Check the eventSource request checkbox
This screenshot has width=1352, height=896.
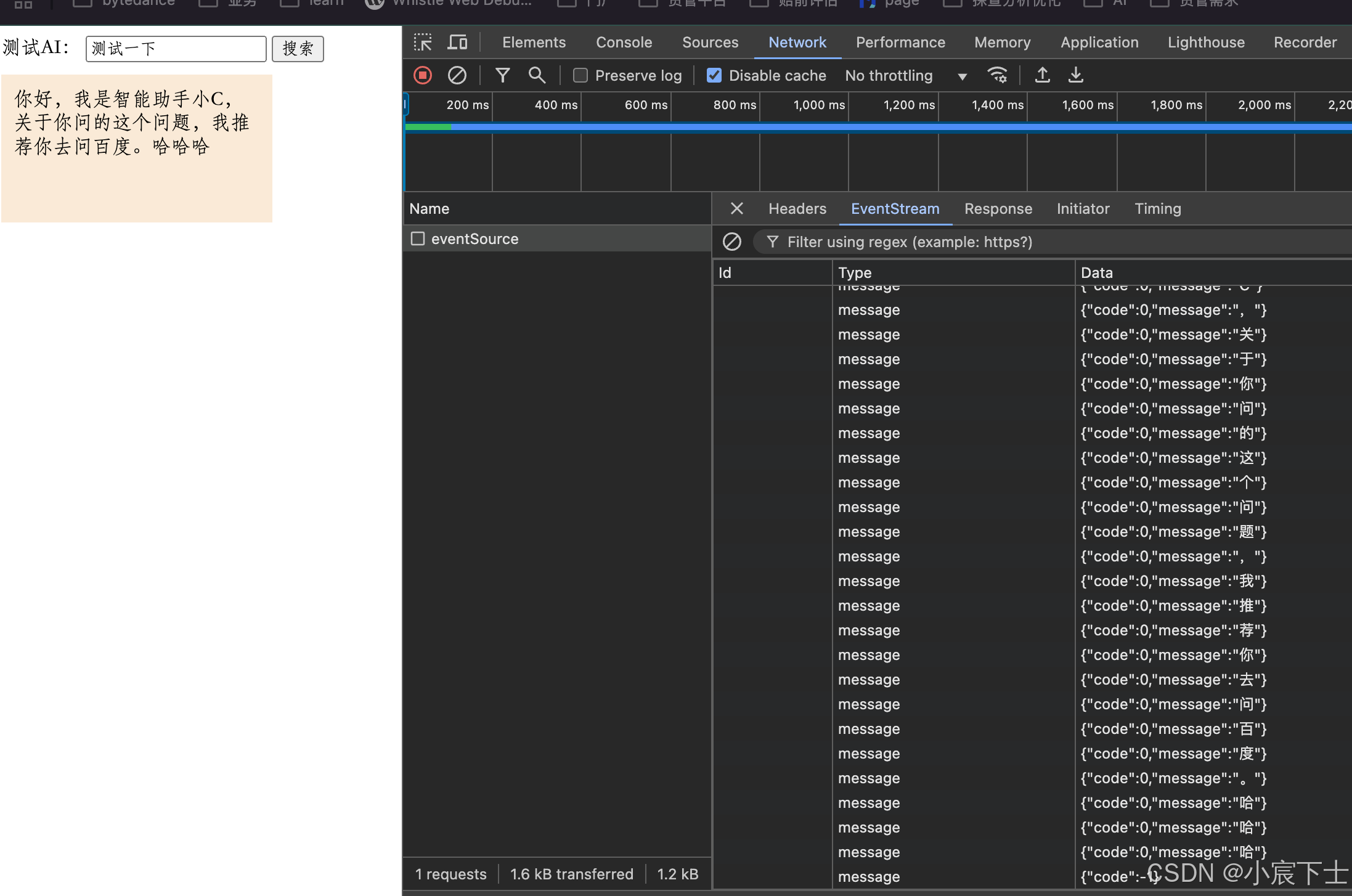tap(418, 238)
